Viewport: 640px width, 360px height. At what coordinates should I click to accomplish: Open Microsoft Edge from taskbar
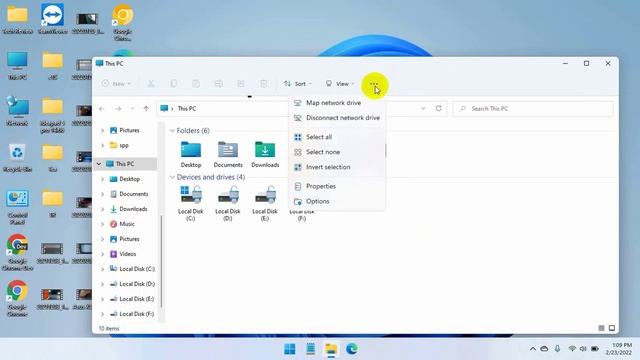[352, 349]
